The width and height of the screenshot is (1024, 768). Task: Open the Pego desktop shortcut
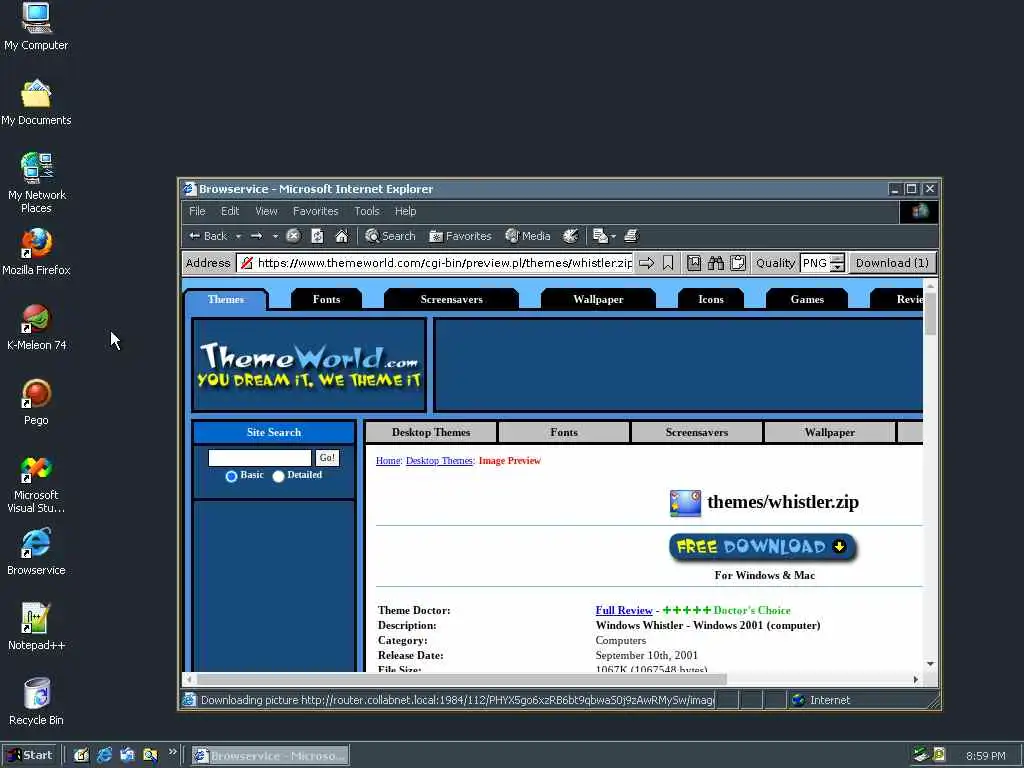36,402
